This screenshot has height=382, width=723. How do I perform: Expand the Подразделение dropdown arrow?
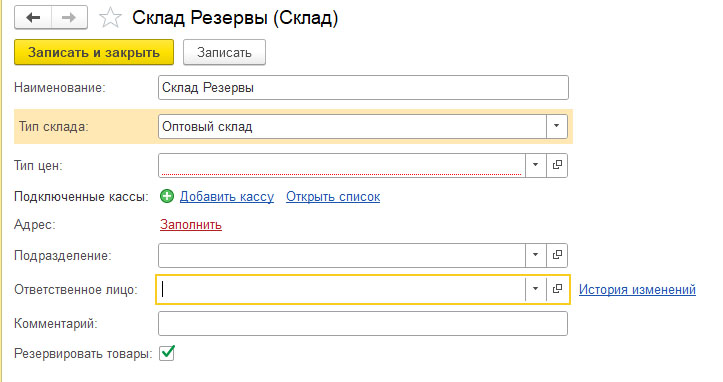(x=535, y=255)
